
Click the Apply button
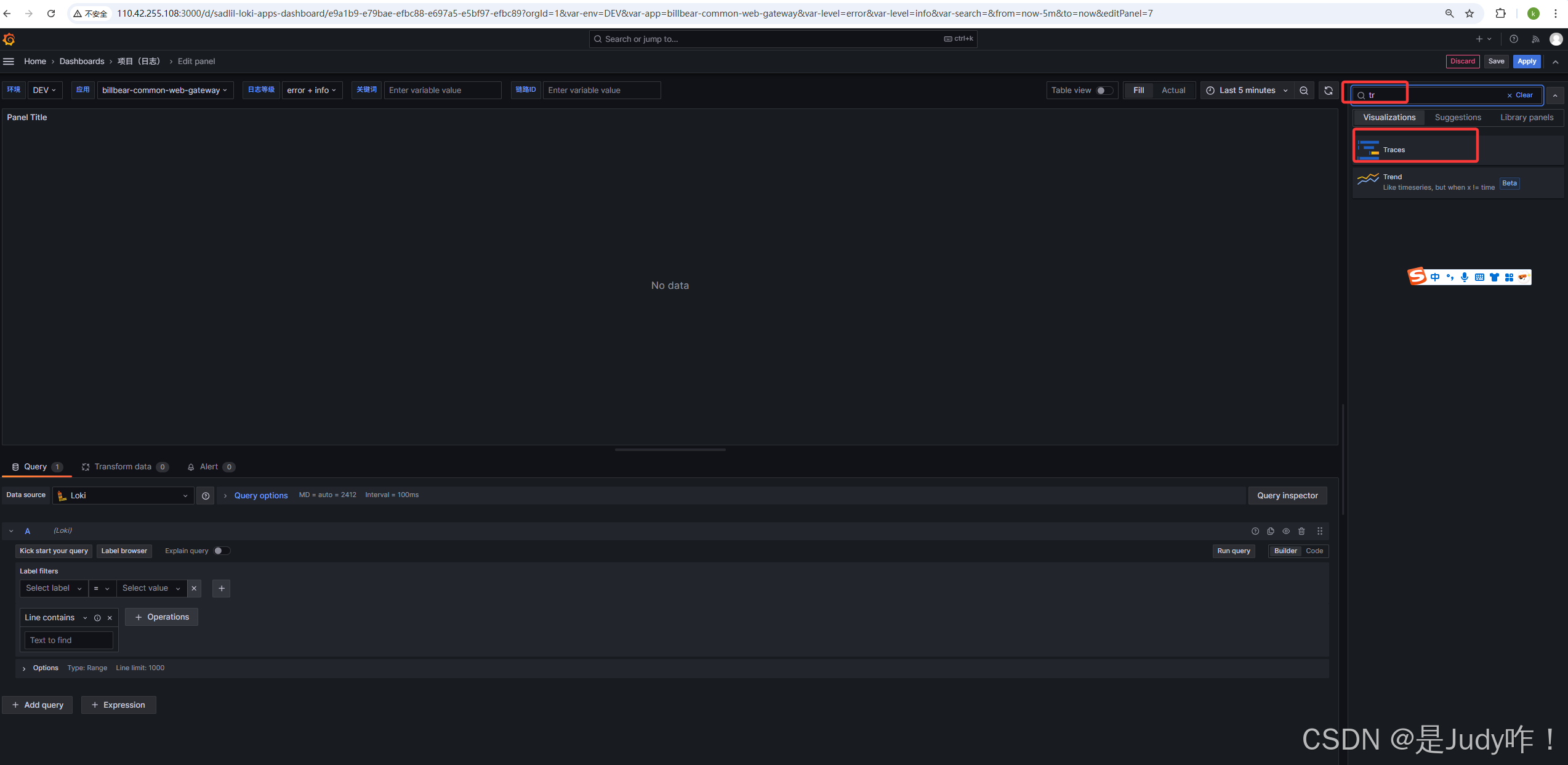pyautogui.click(x=1526, y=62)
